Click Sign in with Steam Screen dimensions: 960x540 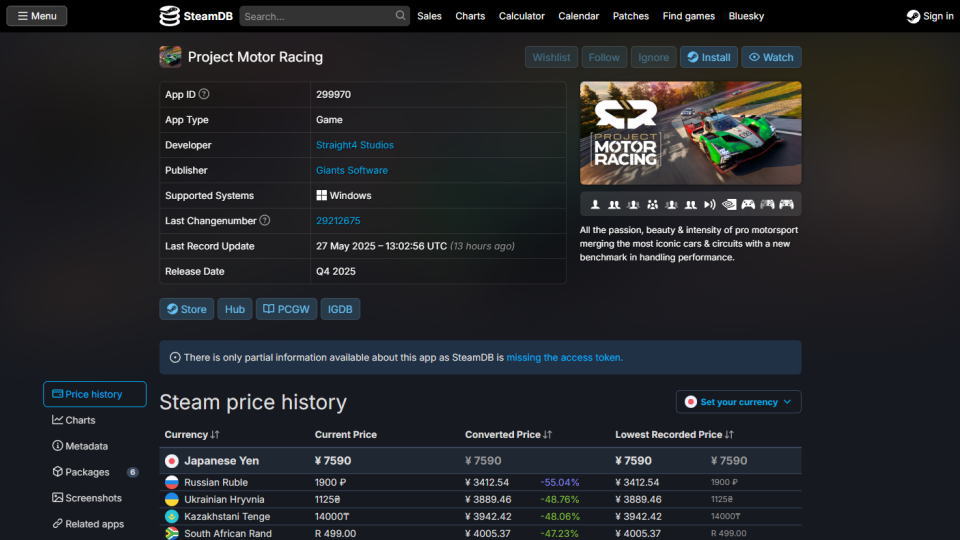930,16
